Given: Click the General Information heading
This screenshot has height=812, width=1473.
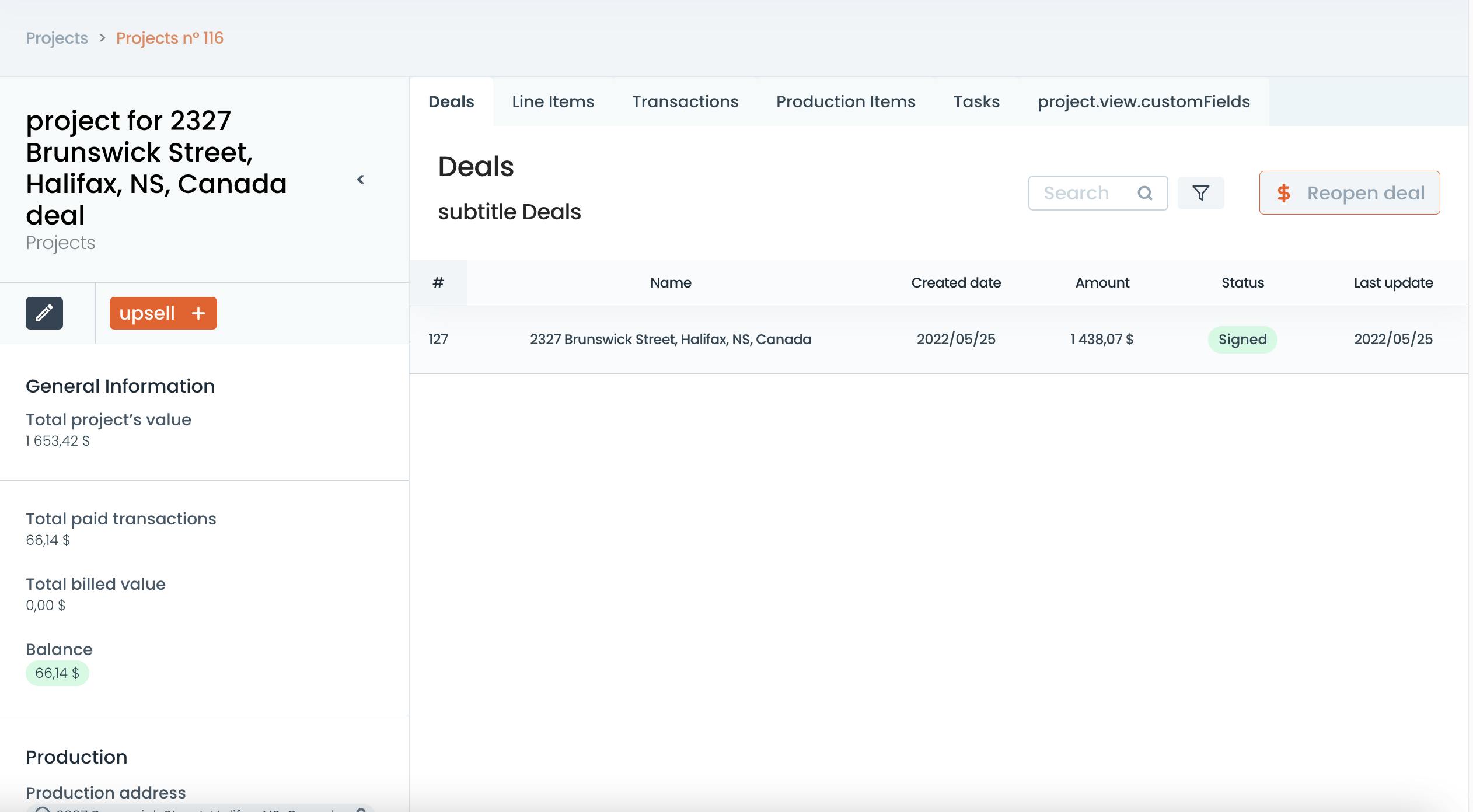Looking at the screenshot, I should (120, 386).
